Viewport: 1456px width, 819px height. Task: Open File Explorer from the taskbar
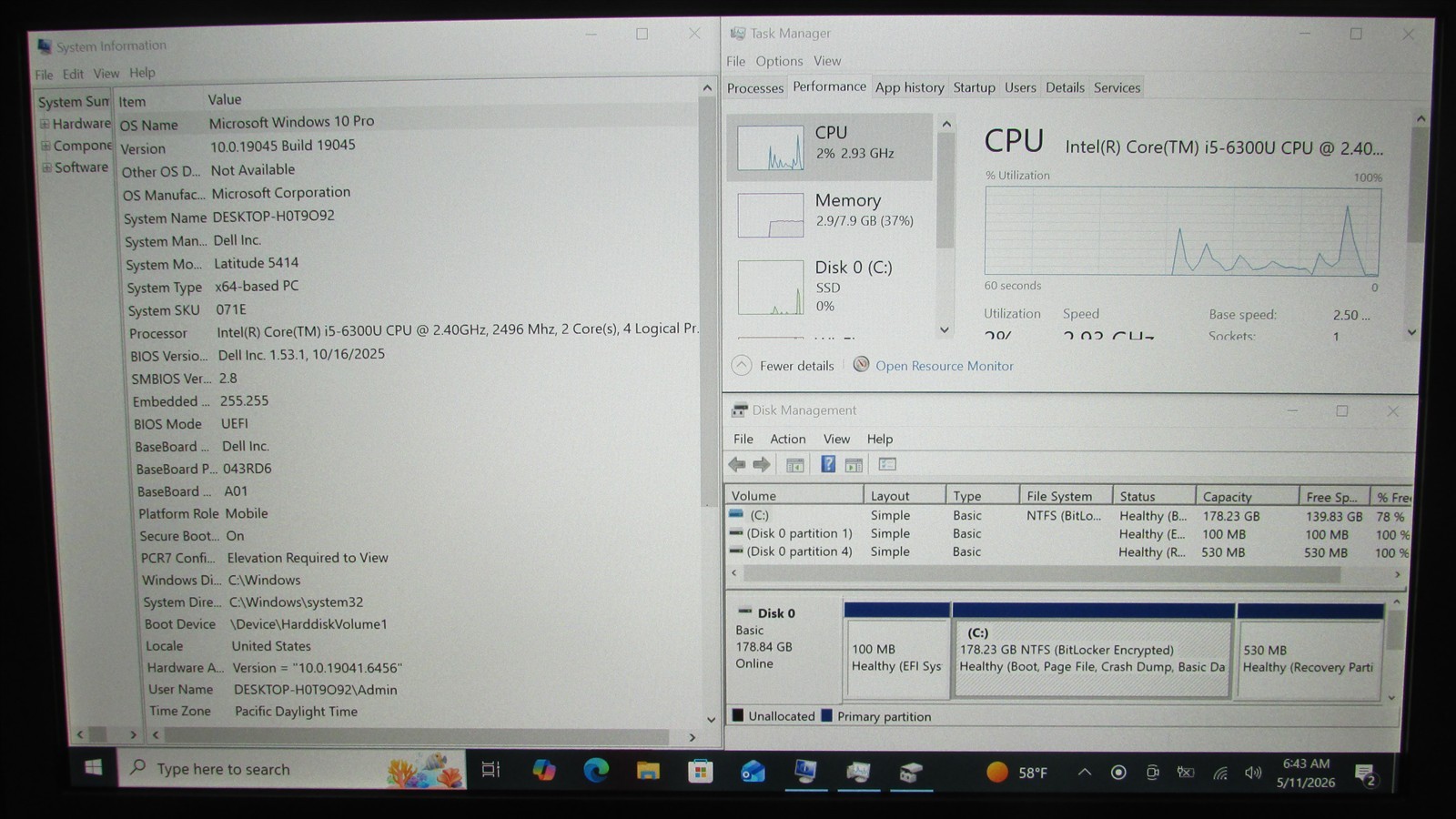tap(648, 772)
